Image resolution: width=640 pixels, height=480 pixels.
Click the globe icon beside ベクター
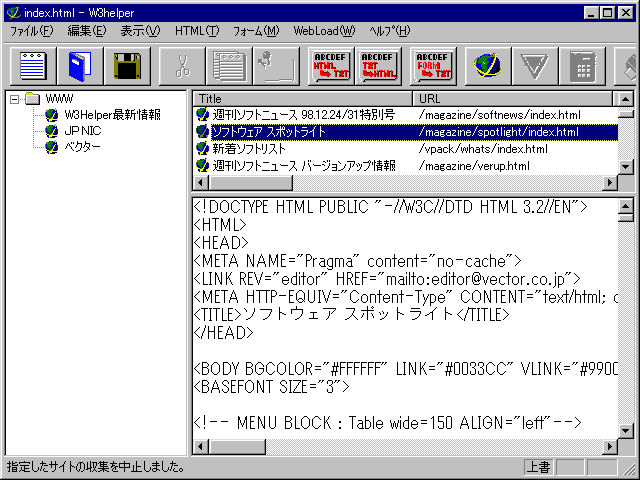pyautogui.click(x=51, y=147)
